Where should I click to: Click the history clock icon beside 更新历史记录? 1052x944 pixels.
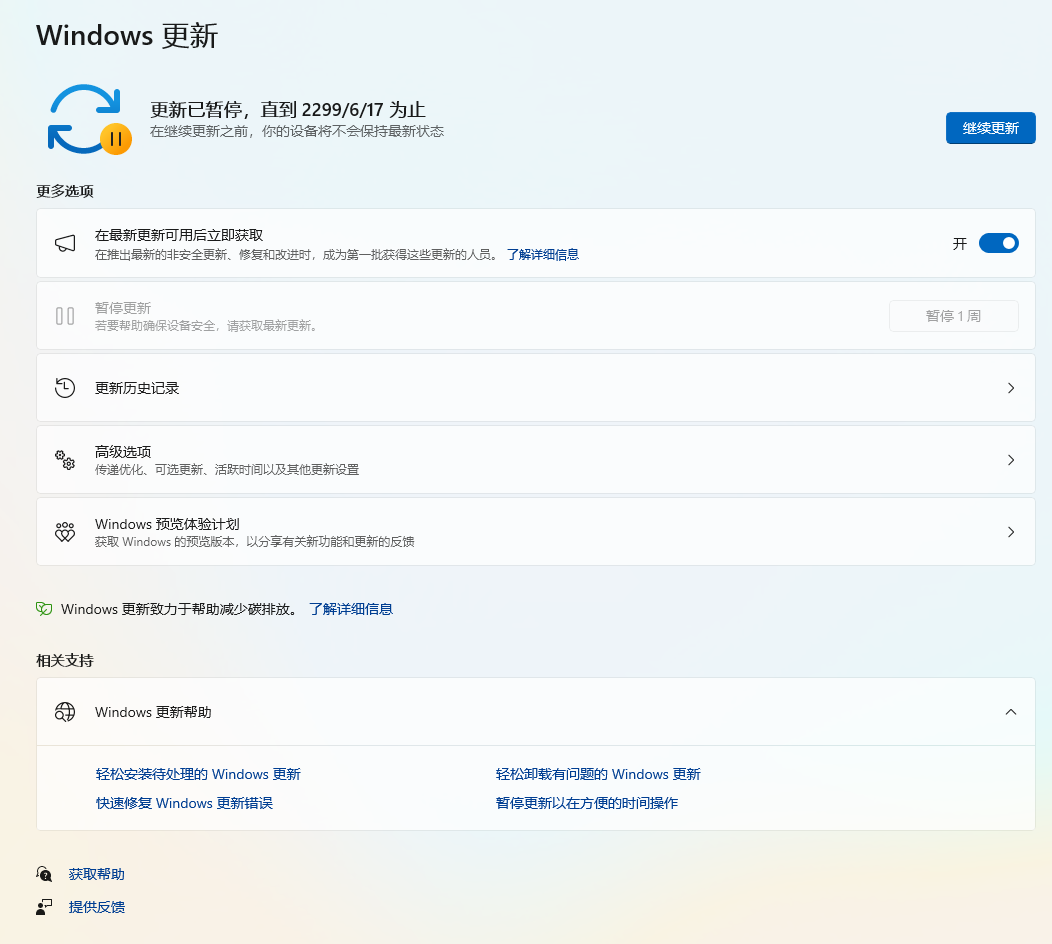coord(65,388)
